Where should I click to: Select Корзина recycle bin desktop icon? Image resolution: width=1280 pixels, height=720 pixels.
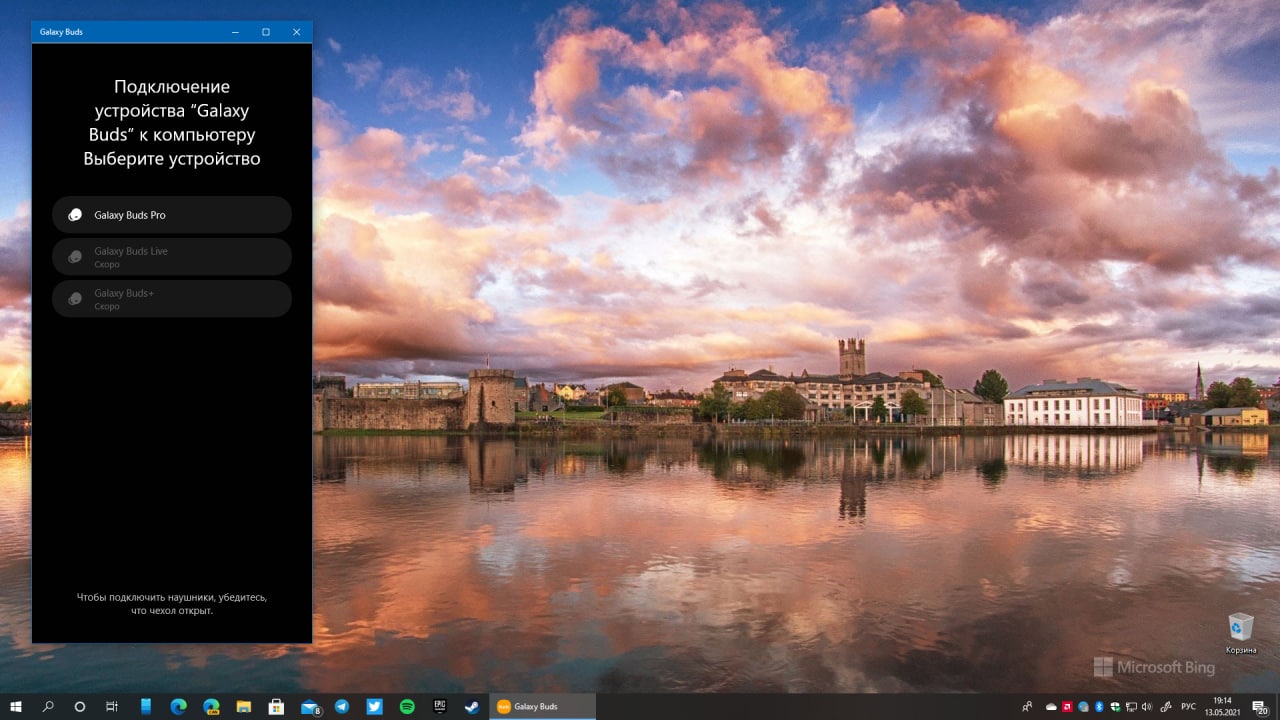pyautogui.click(x=1241, y=634)
